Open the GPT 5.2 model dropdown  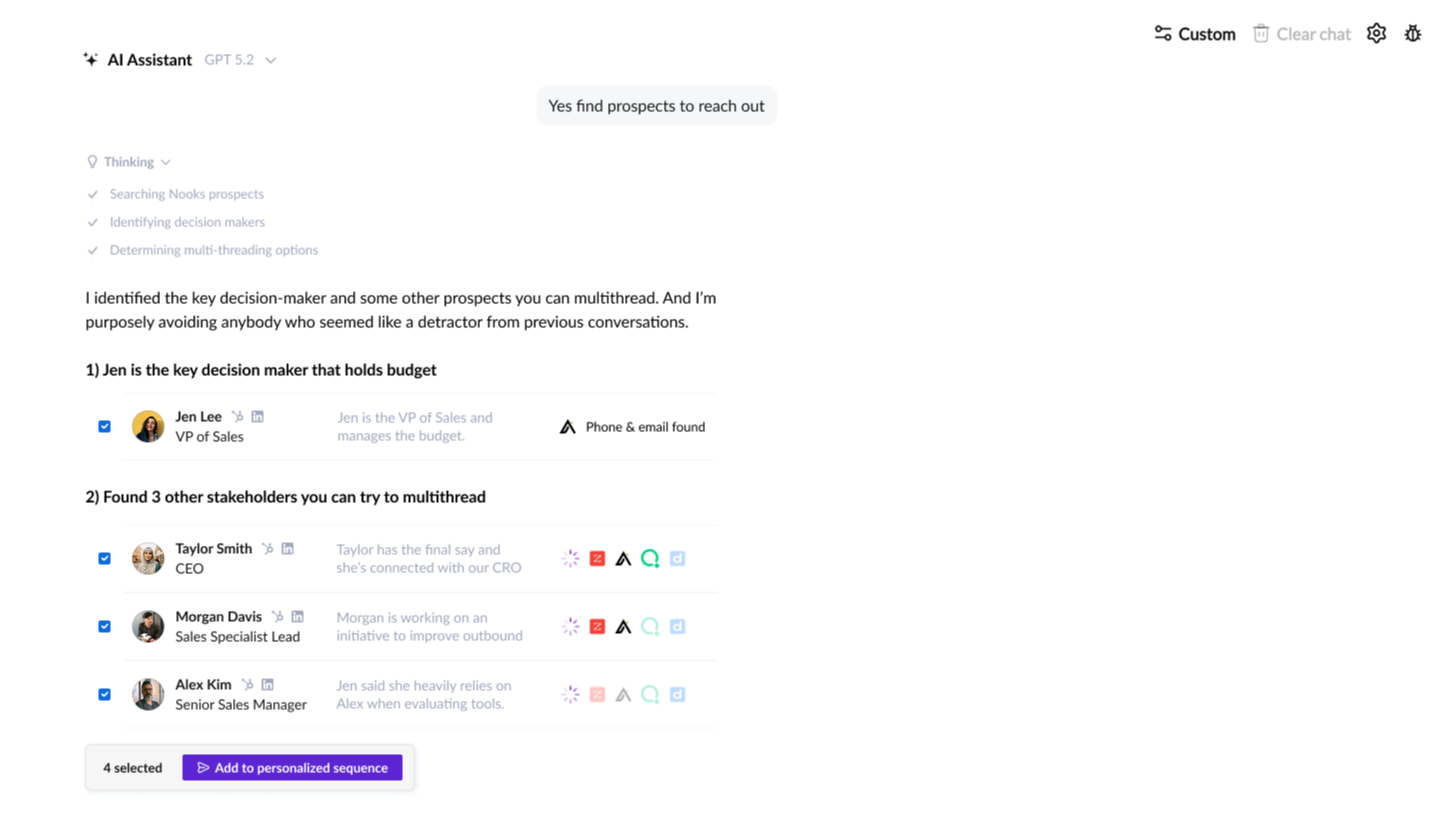(240, 60)
